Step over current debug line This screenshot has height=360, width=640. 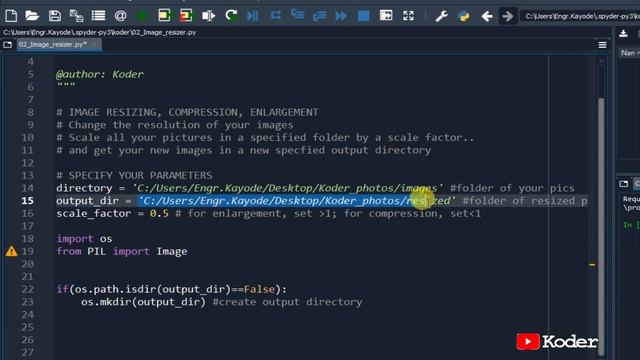tap(276, 16)
